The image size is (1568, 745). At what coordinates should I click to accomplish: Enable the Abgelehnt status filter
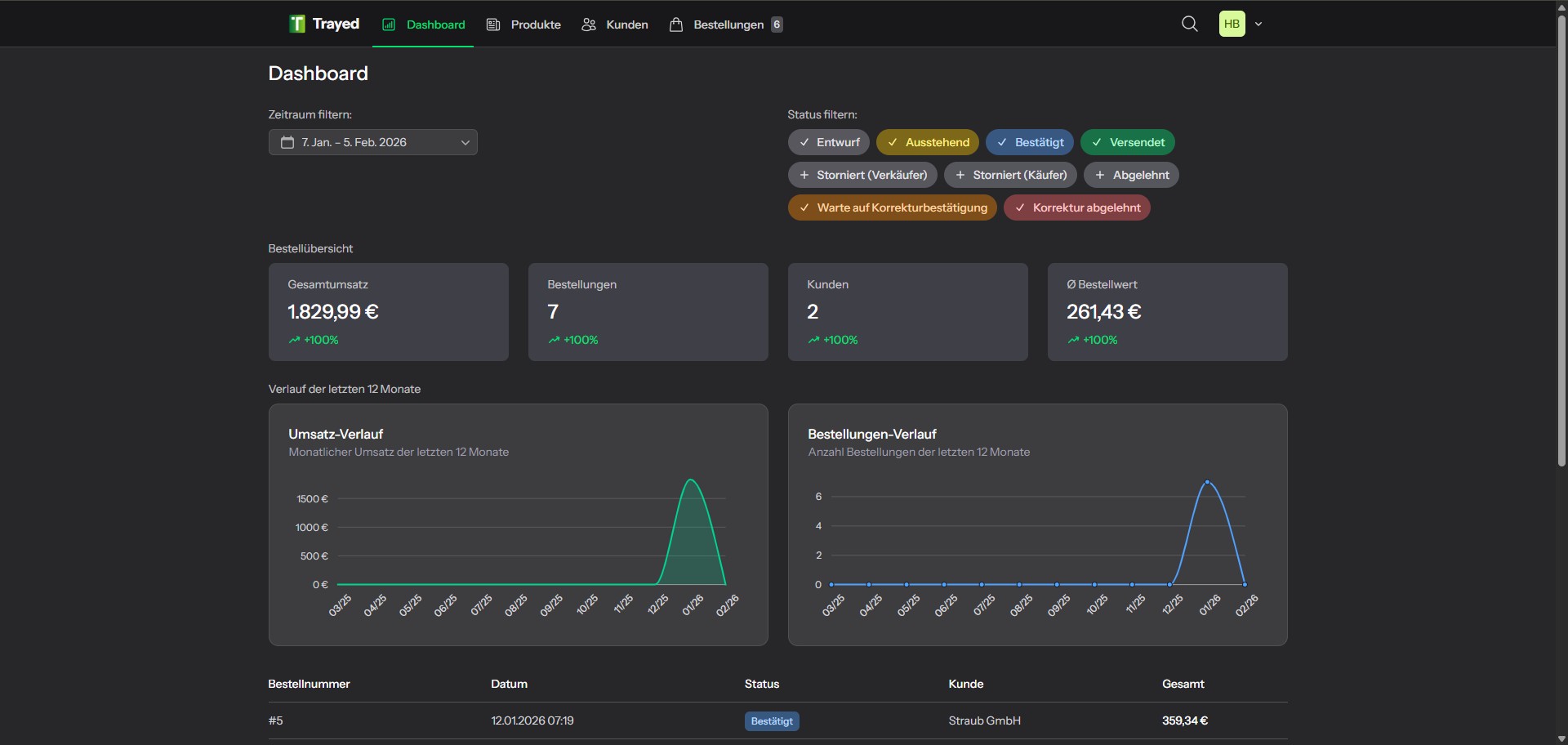point(1131,174)
